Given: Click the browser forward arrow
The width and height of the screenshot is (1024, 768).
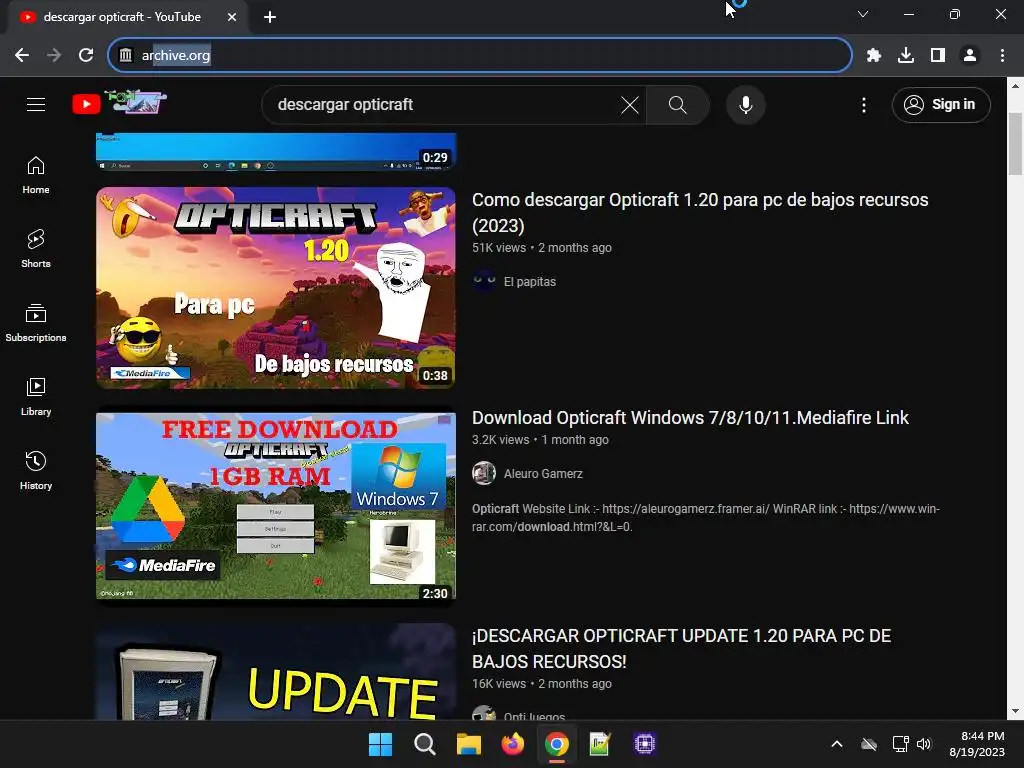Looking at the screenshot, I should 54,56.
